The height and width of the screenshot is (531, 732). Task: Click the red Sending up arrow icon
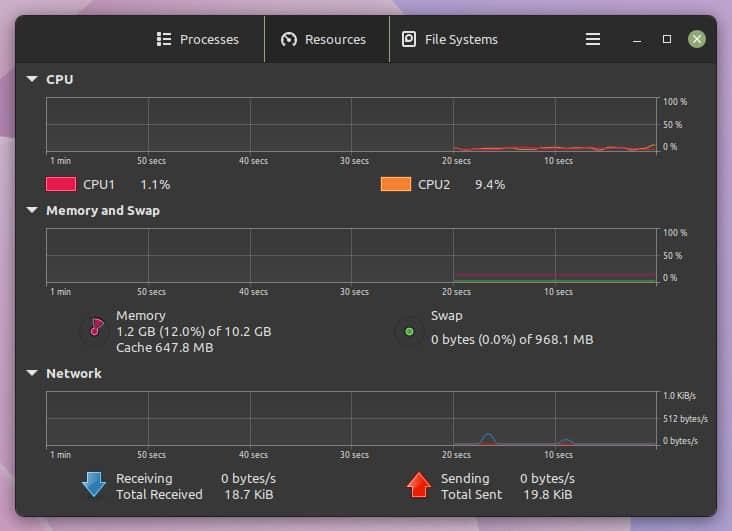click(x=418, y=485)
